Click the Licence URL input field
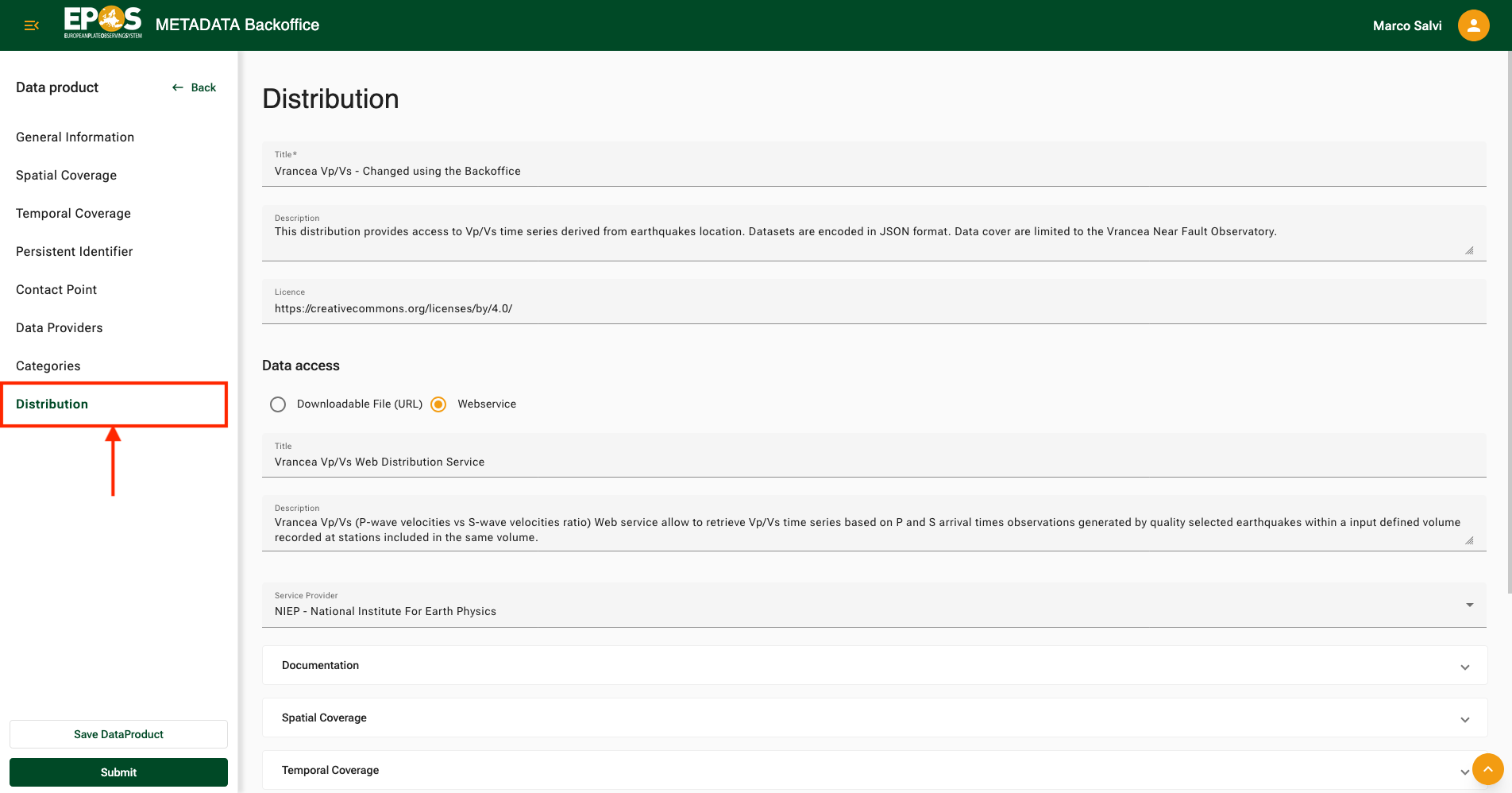 click(874, 308)
